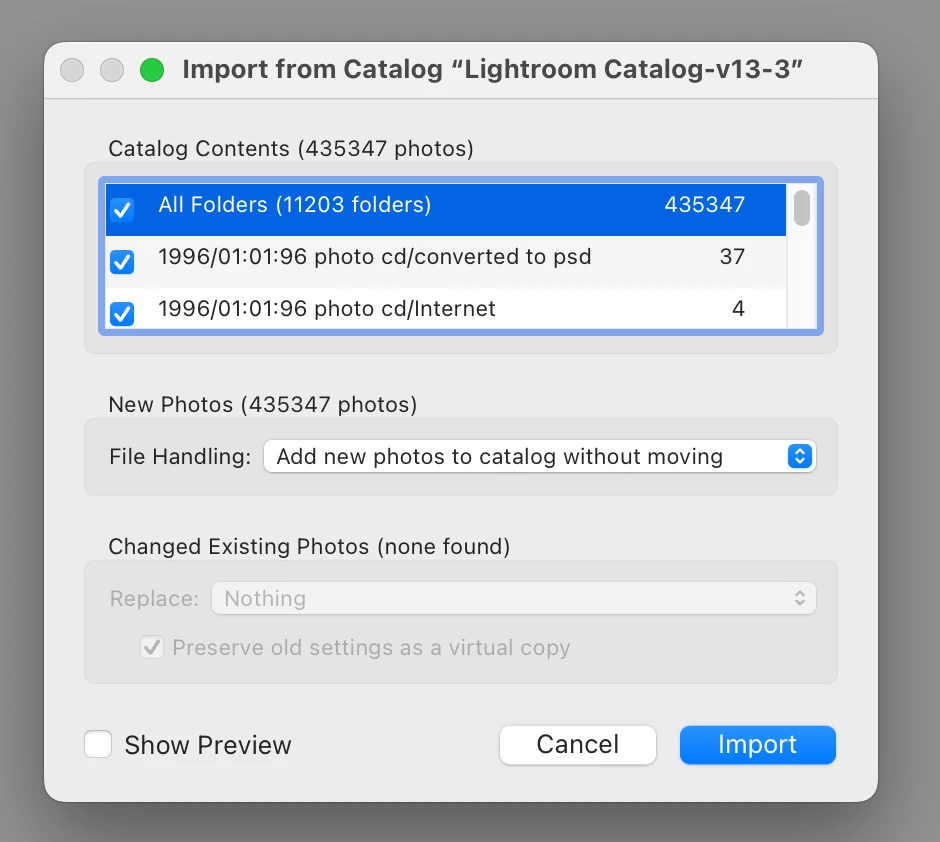Screen dimensions: 940x842
Task: Uncheck the photo cd/Internet folder checkbox
Action: coord(122,313)
